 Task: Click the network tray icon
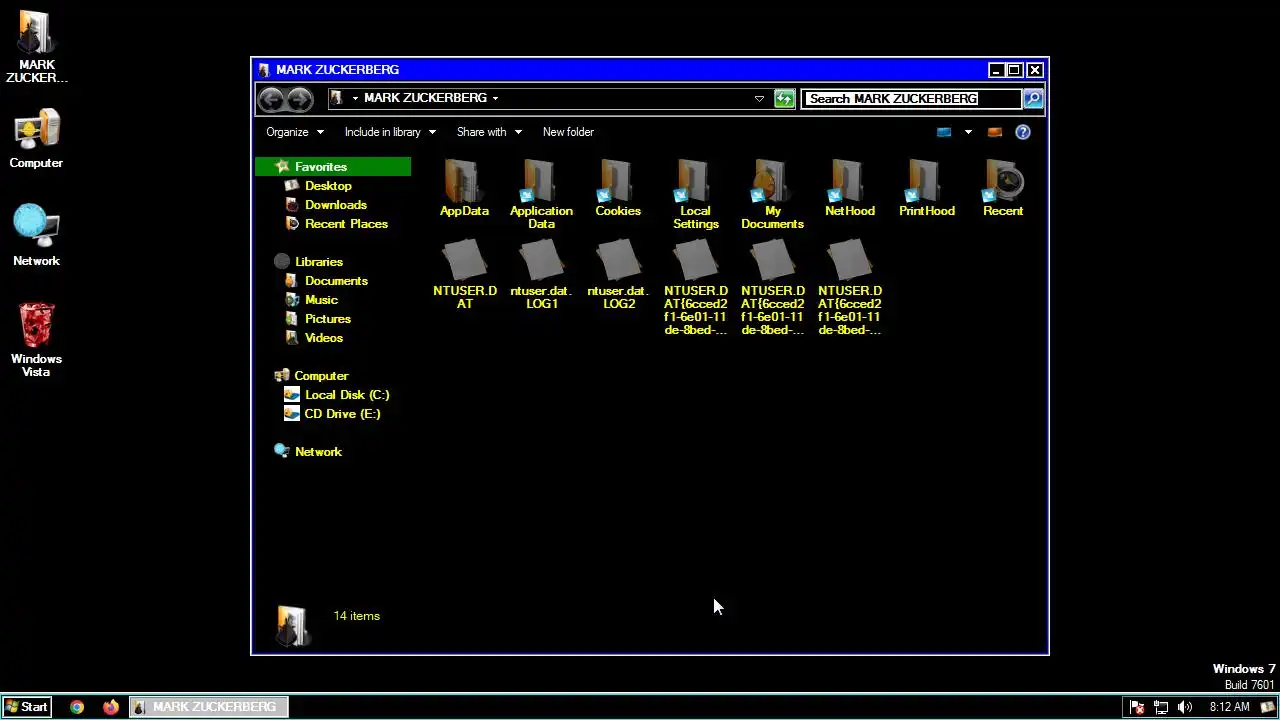[1161, 707]
